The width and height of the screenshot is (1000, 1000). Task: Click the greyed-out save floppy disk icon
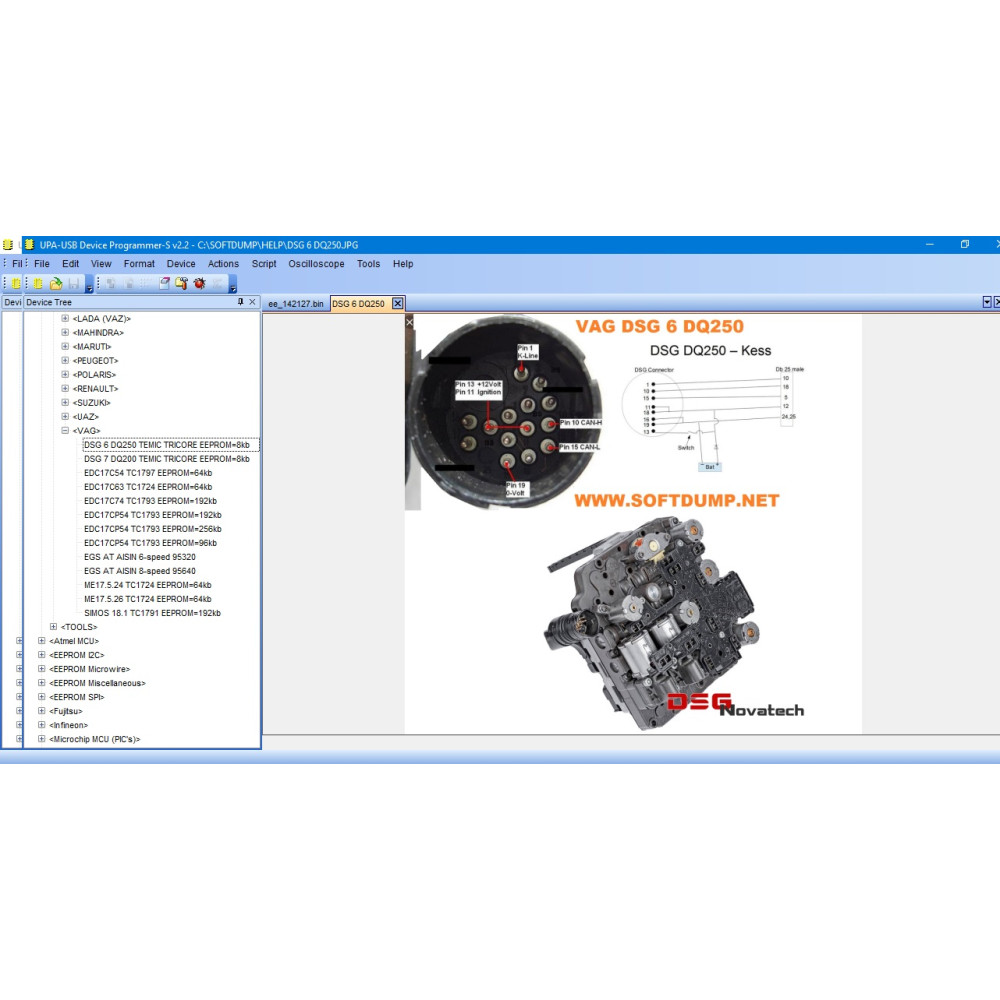coord(73,283)
